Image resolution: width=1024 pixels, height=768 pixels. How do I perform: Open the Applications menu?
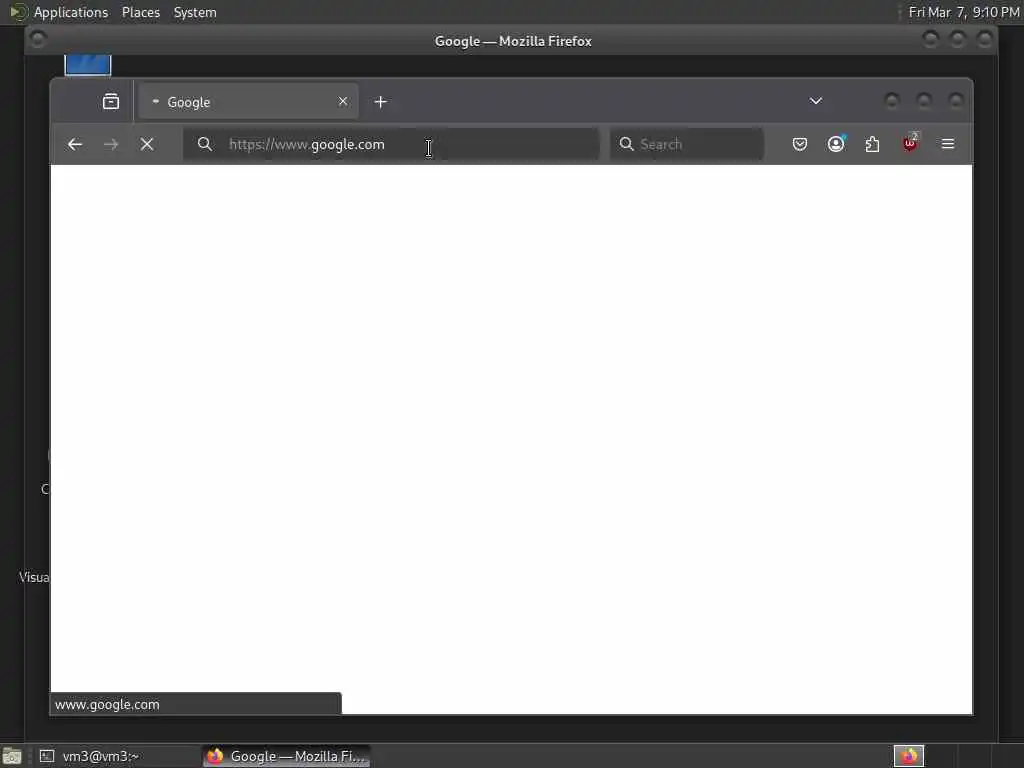pos(71,12)
